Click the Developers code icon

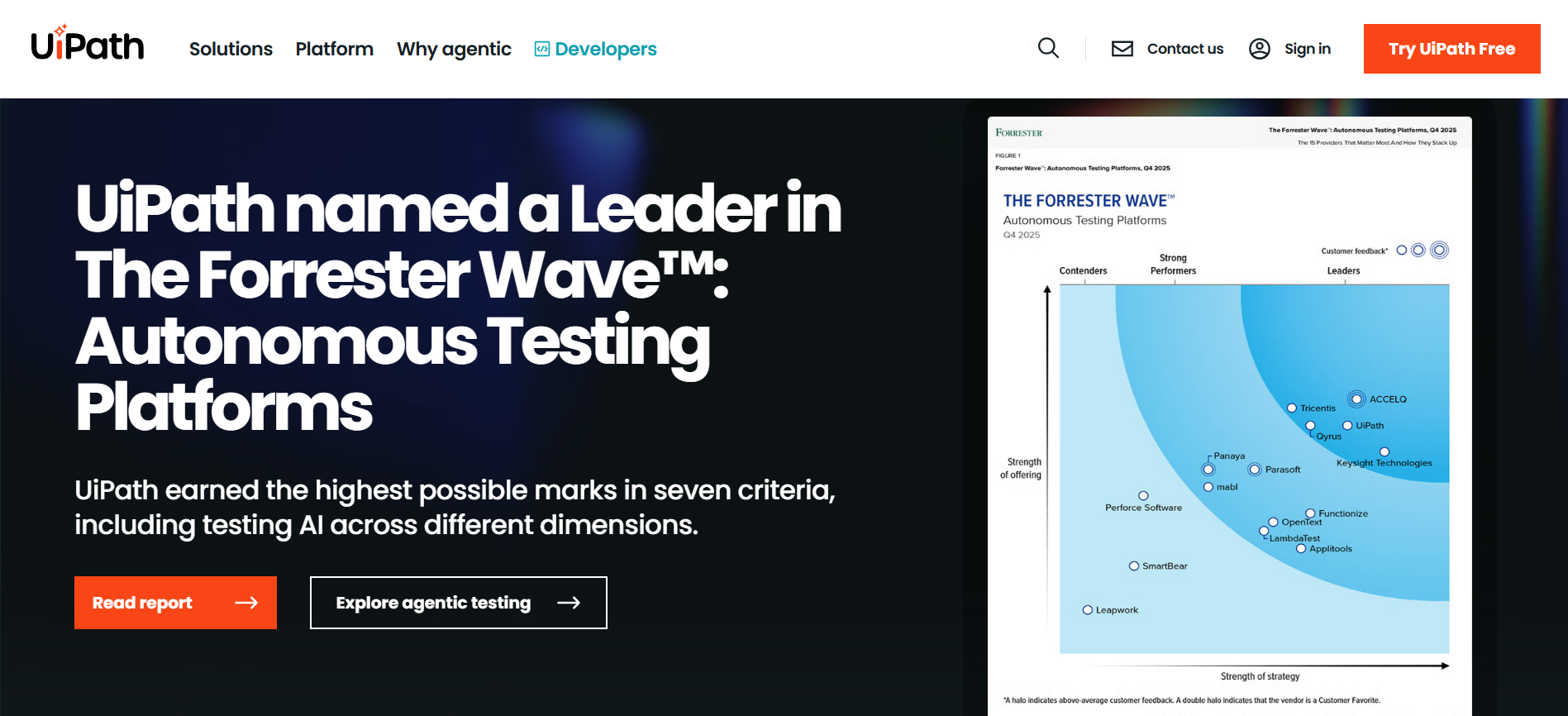[x=542, y=49]
